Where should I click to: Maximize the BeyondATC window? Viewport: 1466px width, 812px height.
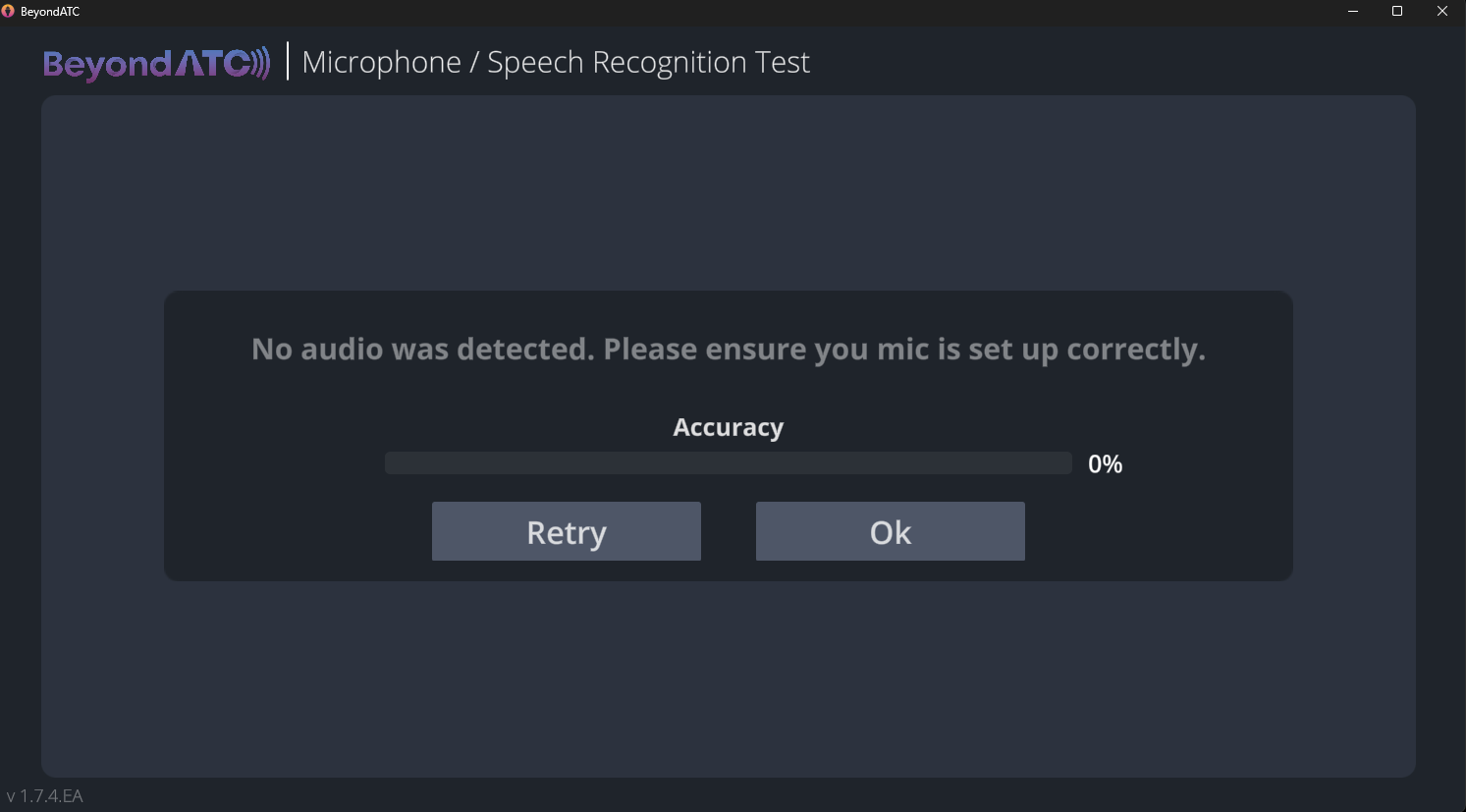point(1397,11)
